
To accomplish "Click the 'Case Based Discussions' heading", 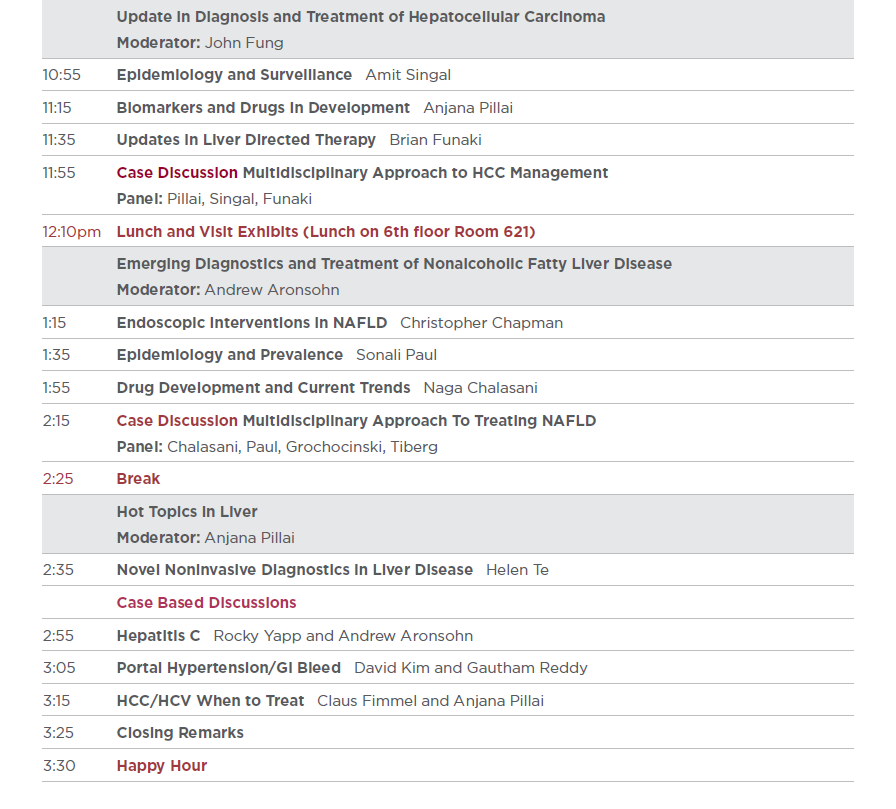I will (206, 603).
